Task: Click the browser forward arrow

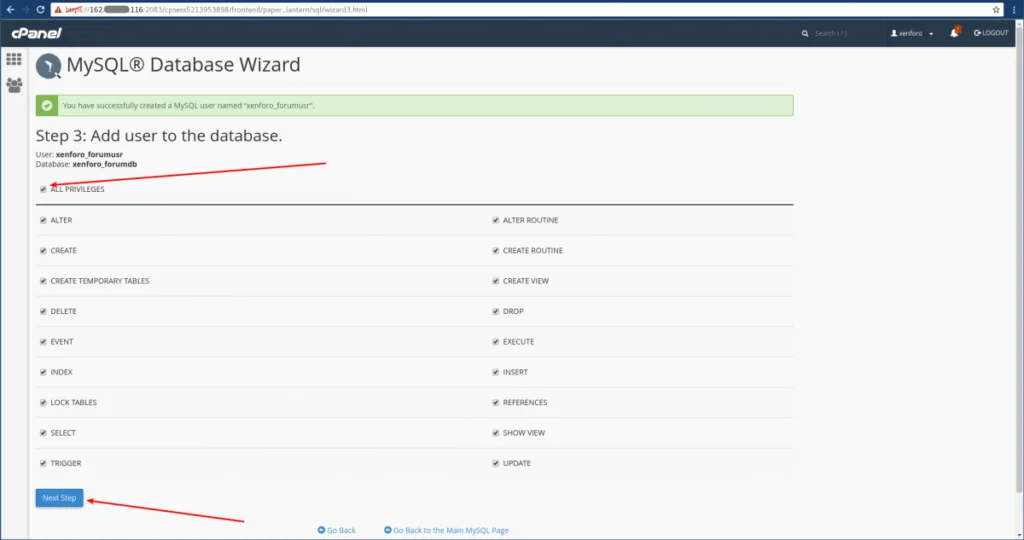Action: click(25, 9)
